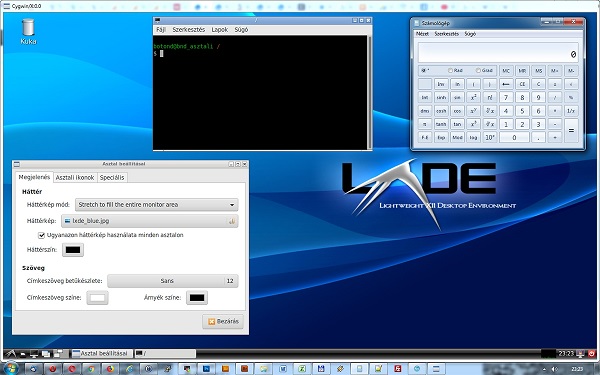600x375 pixels.
Task: Click the Asztal beállításai window menu icon
Action: (x=16, y=164)
